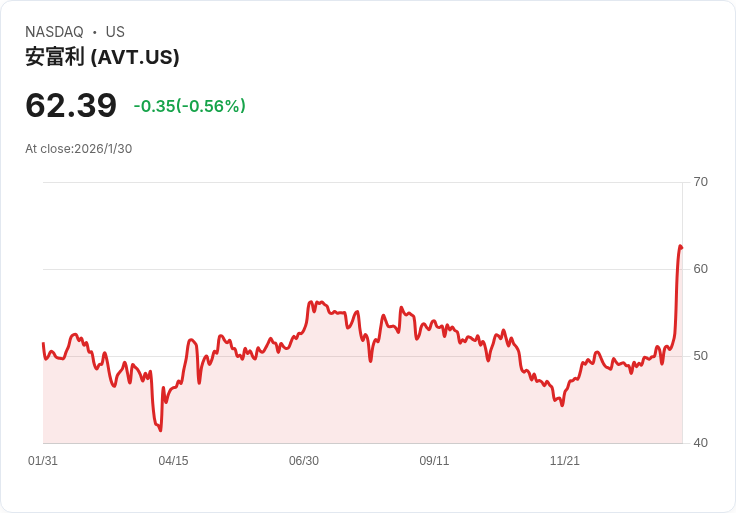Click the 09/11 date axis label

pyautogui.click(x=434, y=461)
